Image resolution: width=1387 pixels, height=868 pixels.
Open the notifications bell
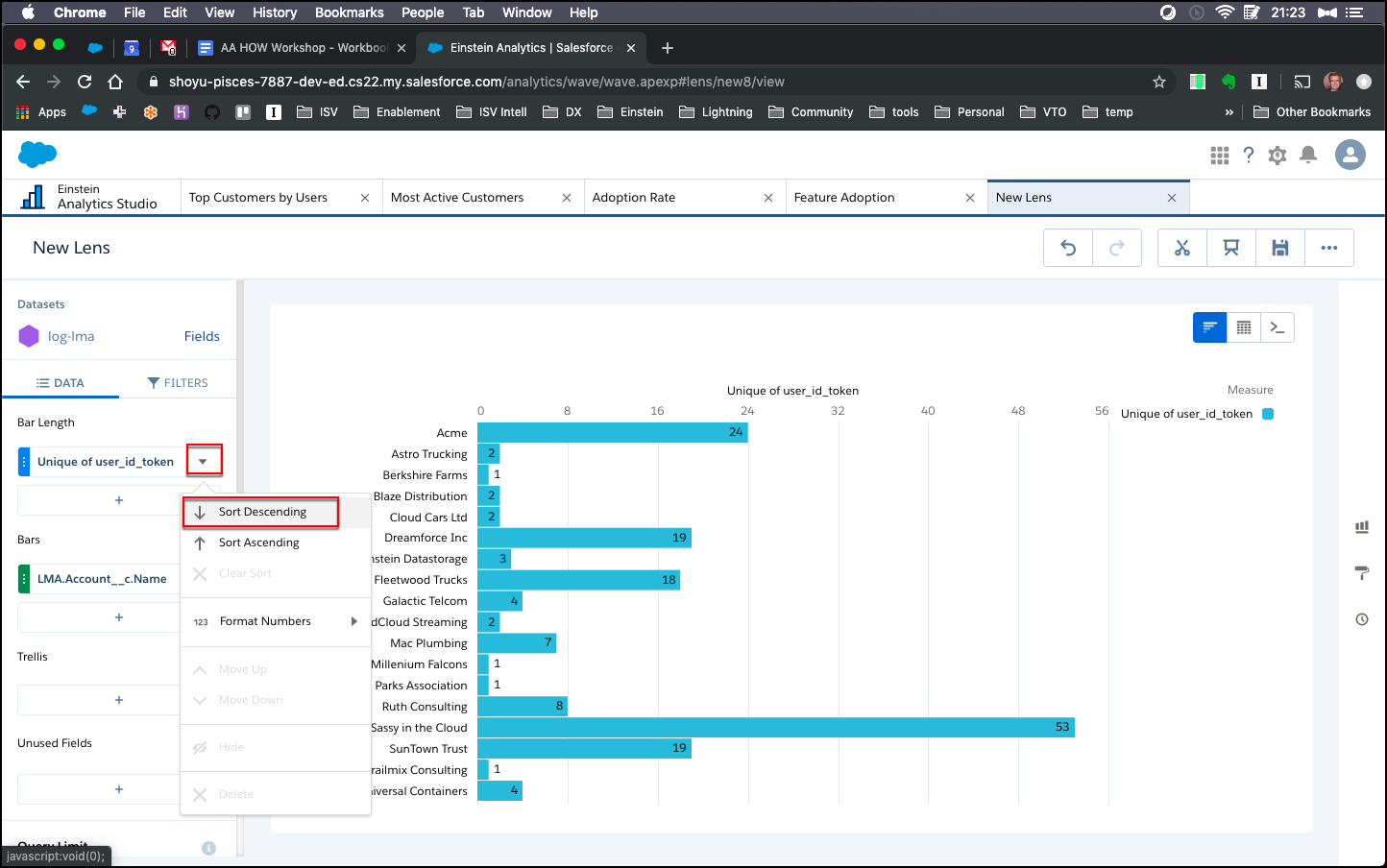point(1308,156)
